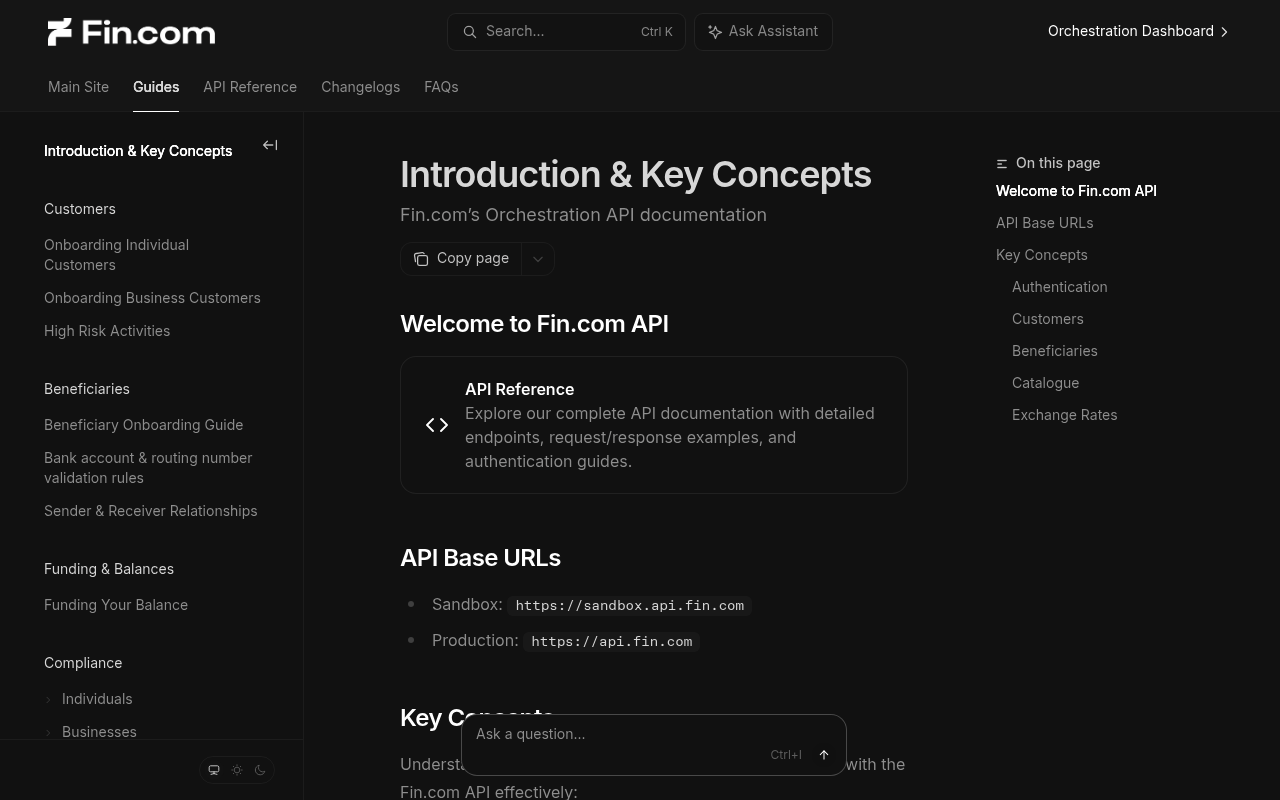
Task: Click the Search field
Action: tap(566, 32)
